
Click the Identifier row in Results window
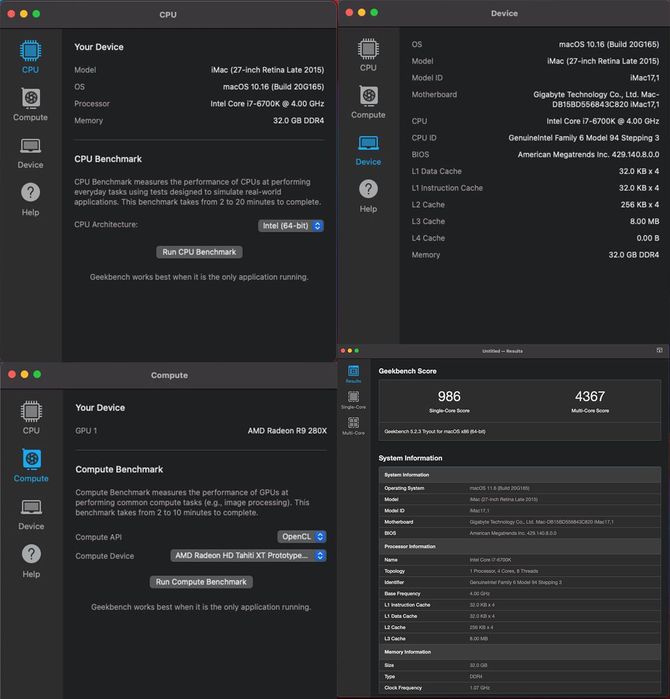[520, 582]
